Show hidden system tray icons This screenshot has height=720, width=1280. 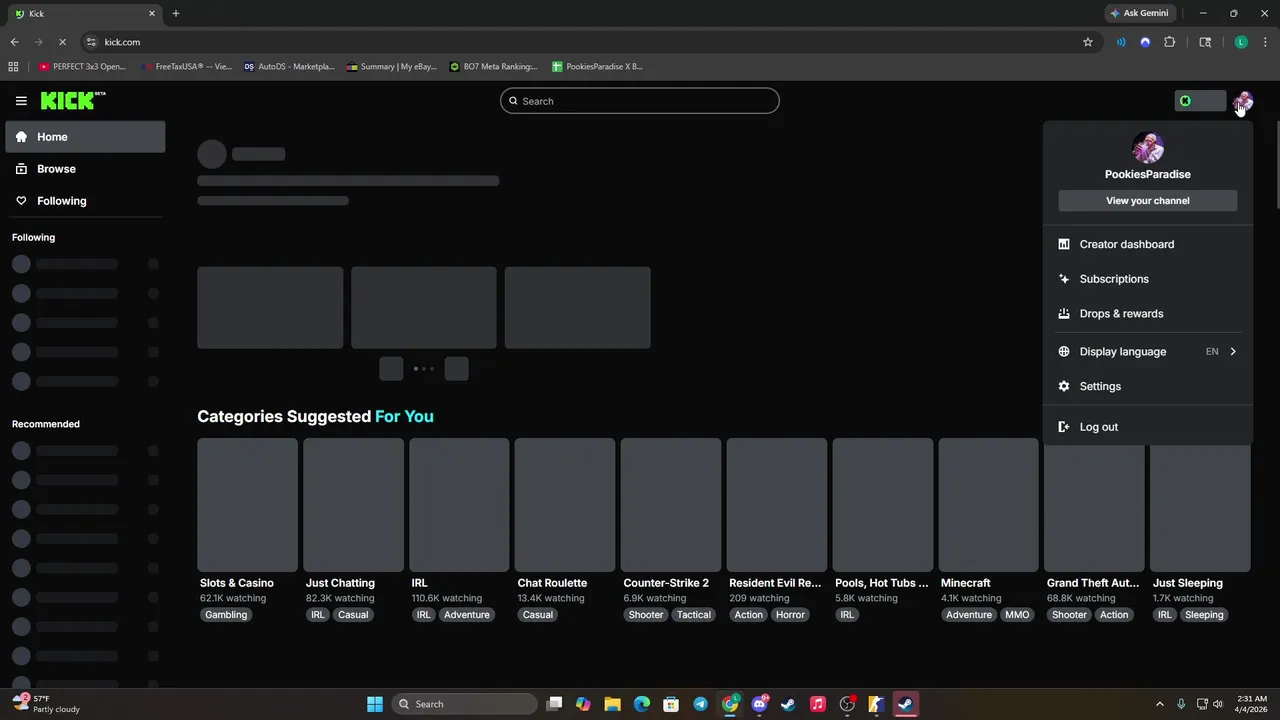pyautogui.click(x=1160, y=704)
